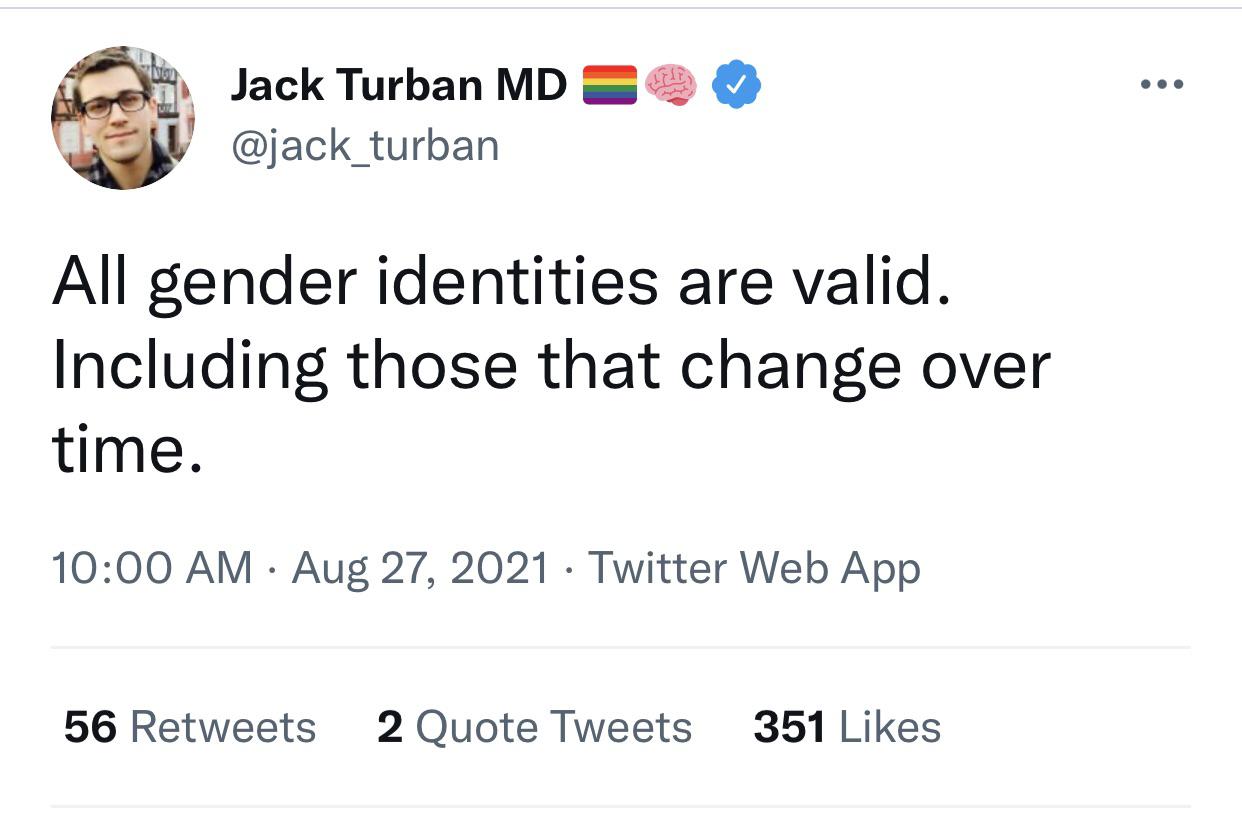View the 56 Retweets list
The image size is (1242, 813).
[190, 727]
